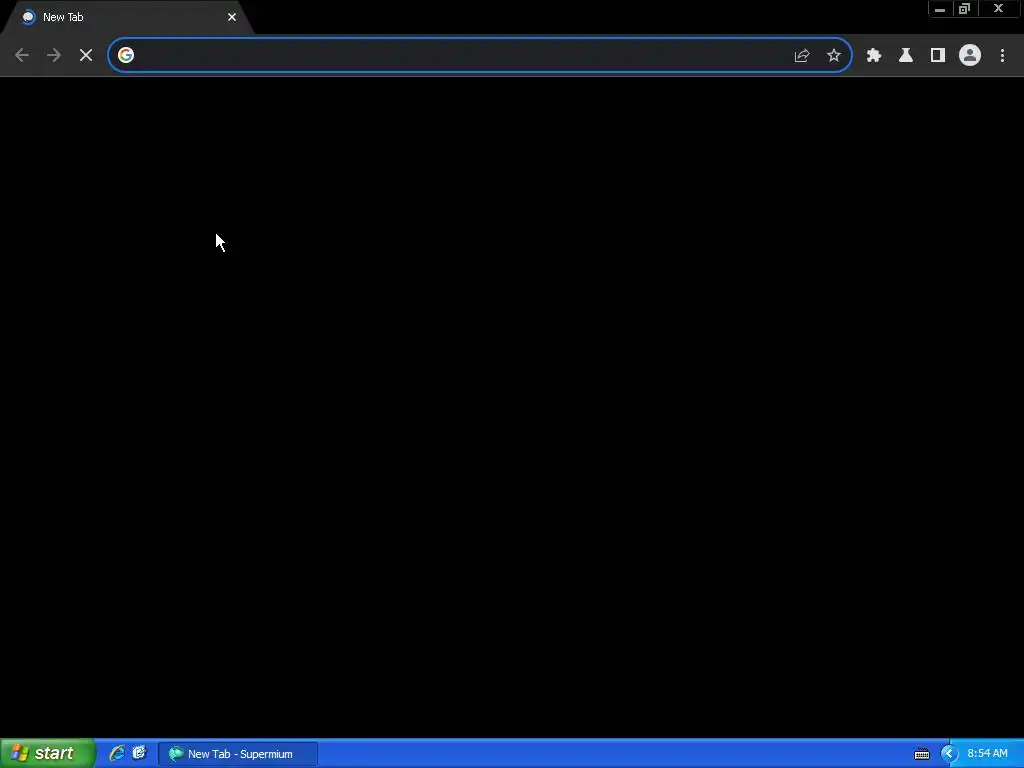The height and width of the screenshot is (768, 1024).
Task: Go forward using the forward arrow
Action: pos(54,56)
